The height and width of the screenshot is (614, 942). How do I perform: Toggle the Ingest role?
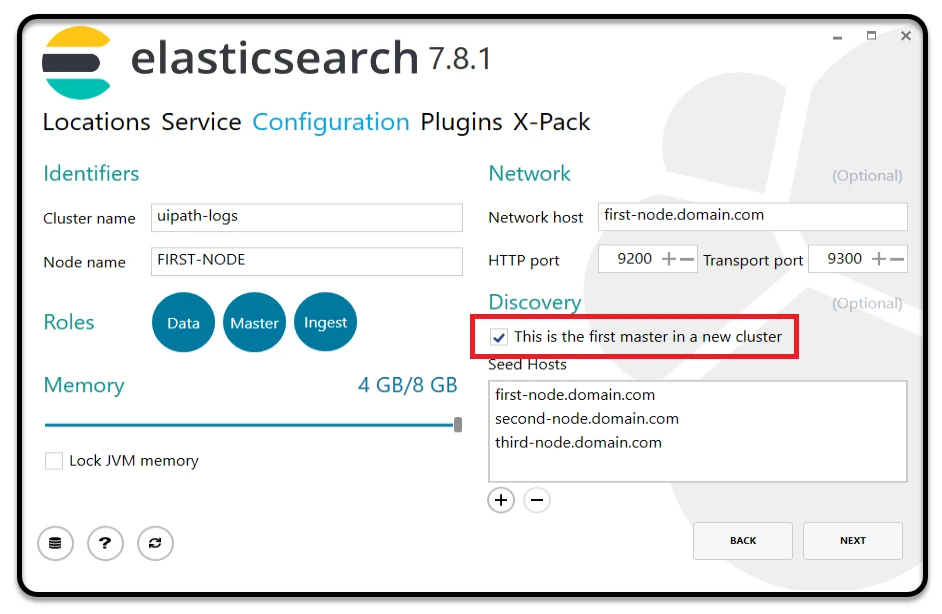coord(326,323)
